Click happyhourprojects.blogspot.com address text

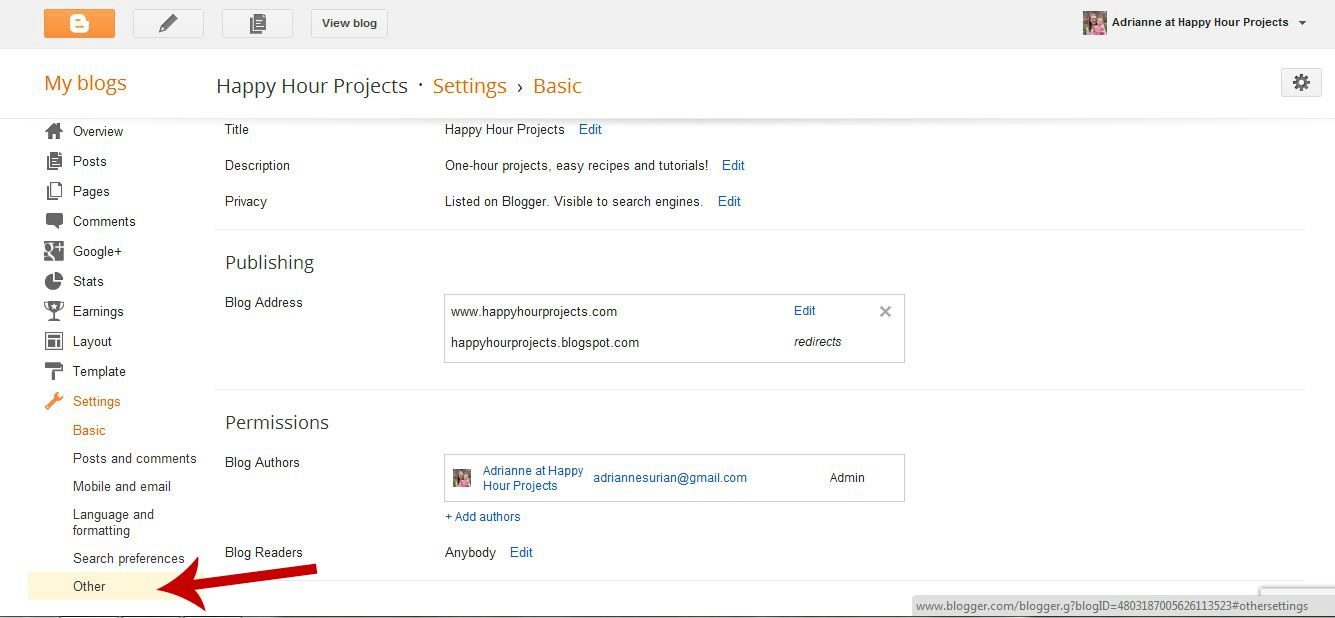click(545, 342)
